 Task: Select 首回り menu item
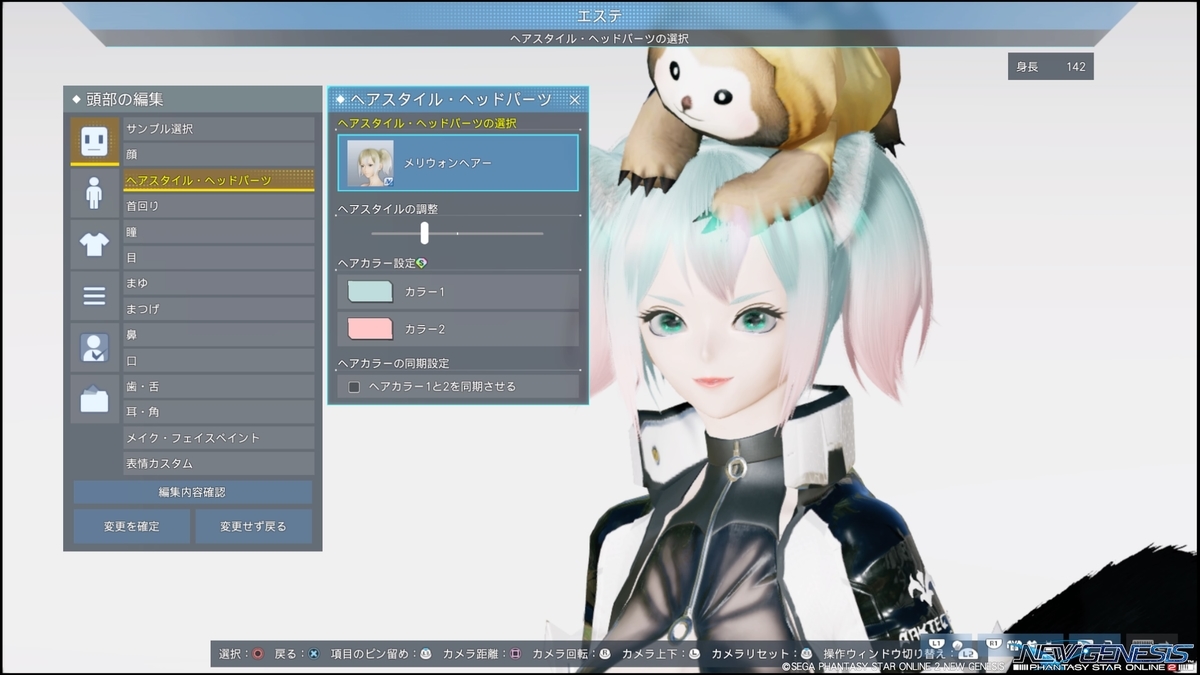pyautogui.click(x=219, y=206)
